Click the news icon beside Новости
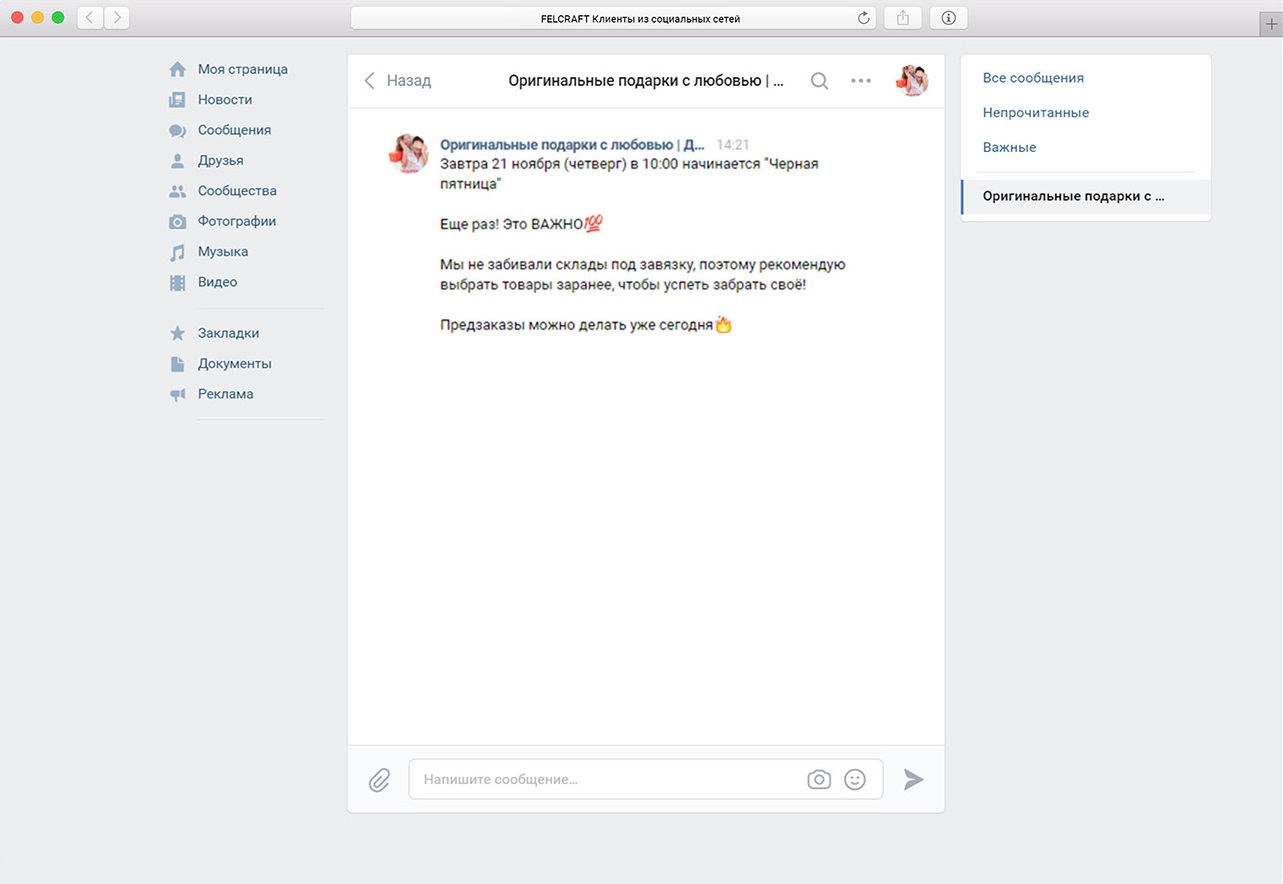The height and width of the screenshot is (884, 1283). 177,100
